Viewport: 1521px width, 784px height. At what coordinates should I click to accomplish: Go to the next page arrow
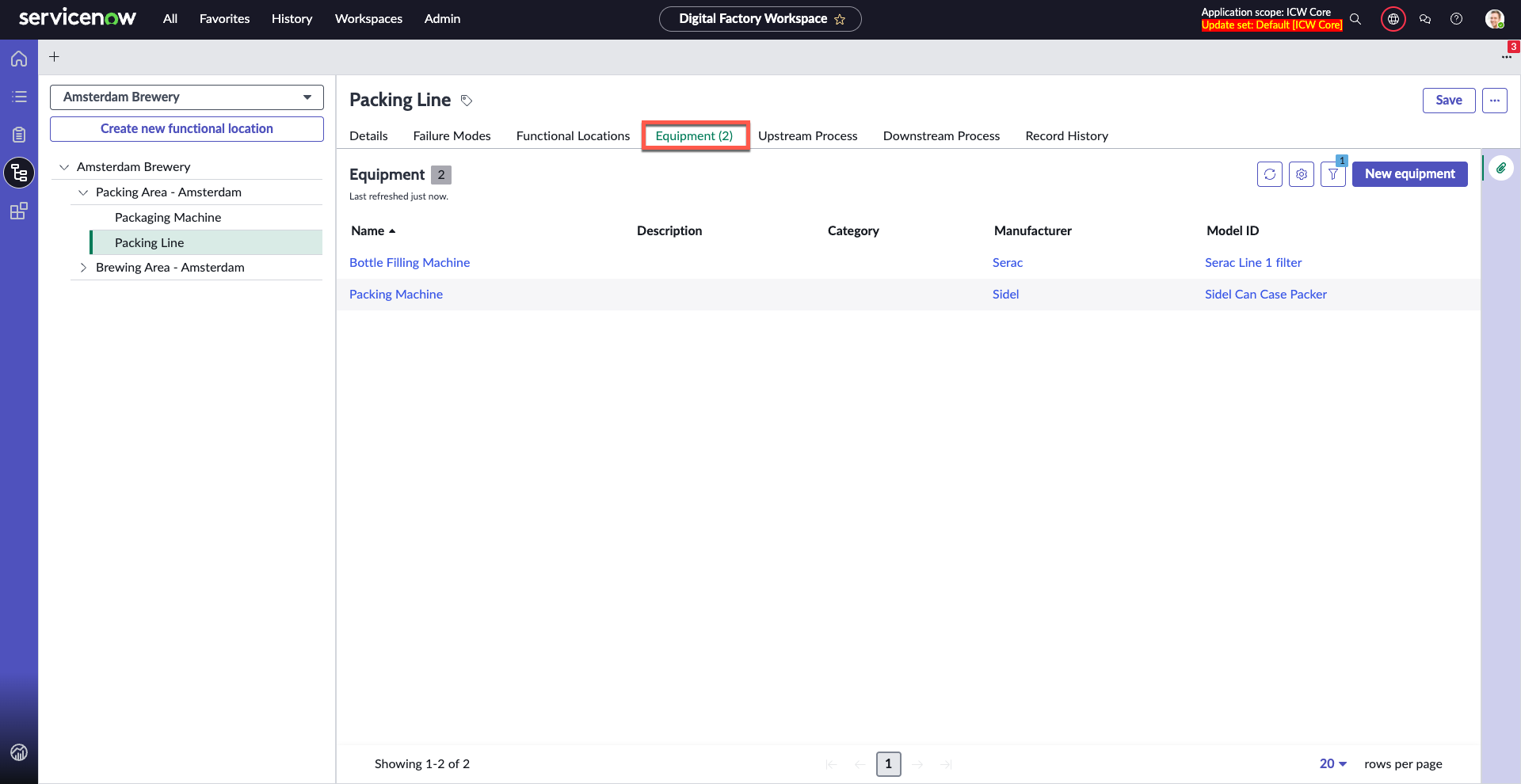click(x=917, y=764)
